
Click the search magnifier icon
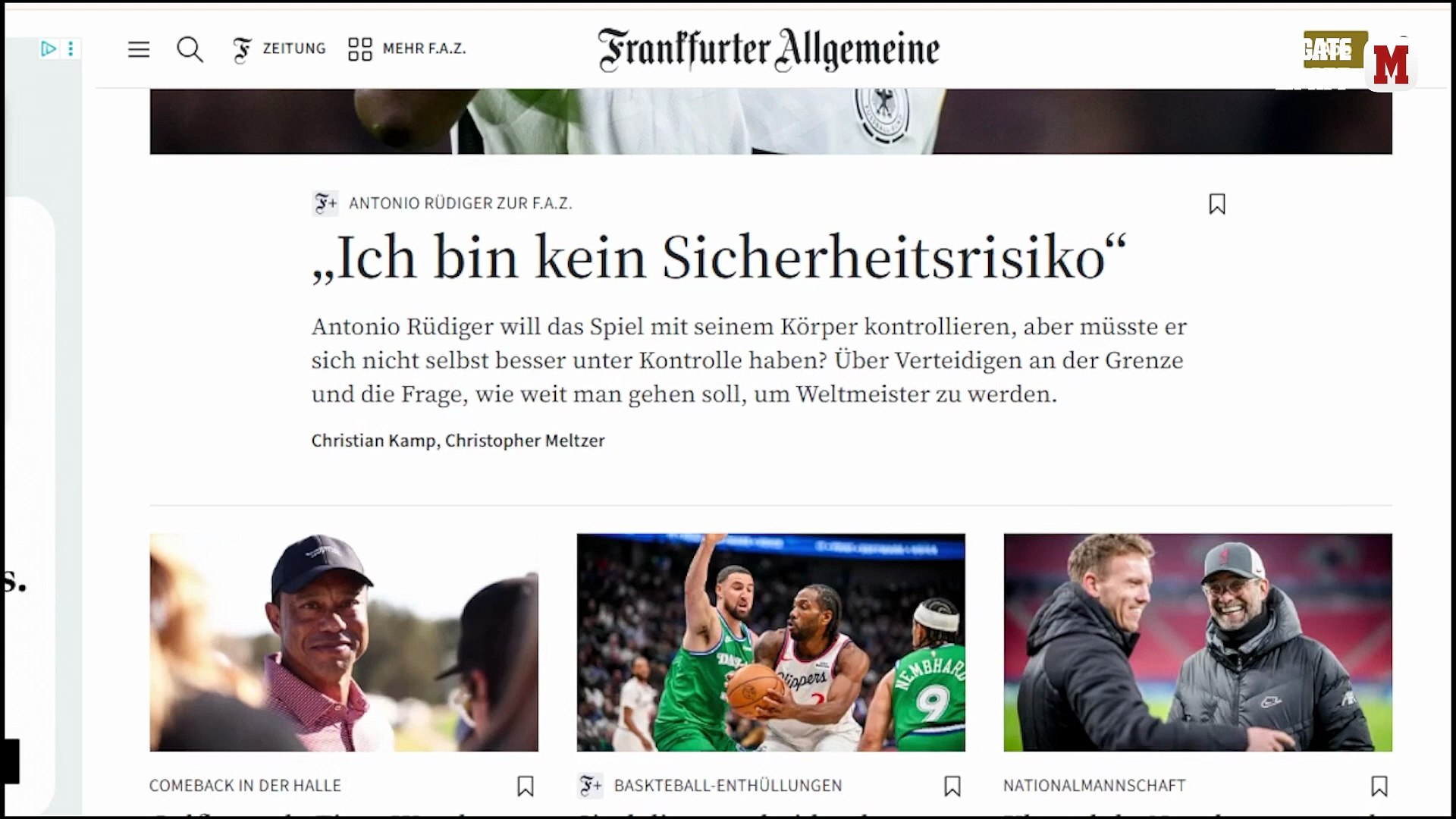190,49
